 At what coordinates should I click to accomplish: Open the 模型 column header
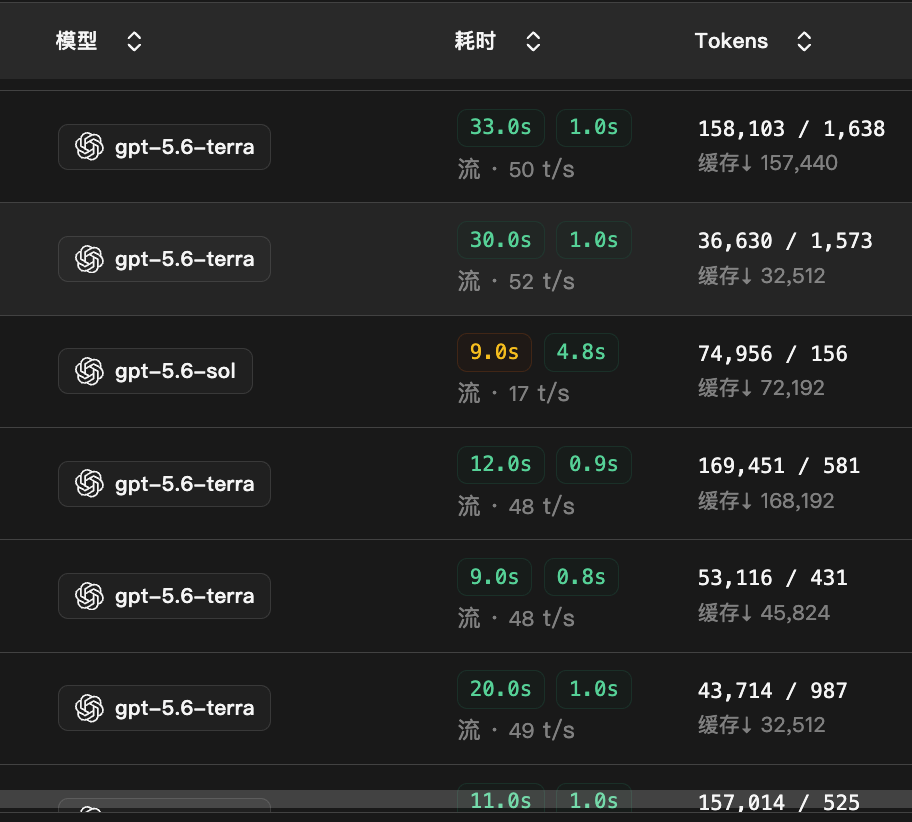coord(76,41)
